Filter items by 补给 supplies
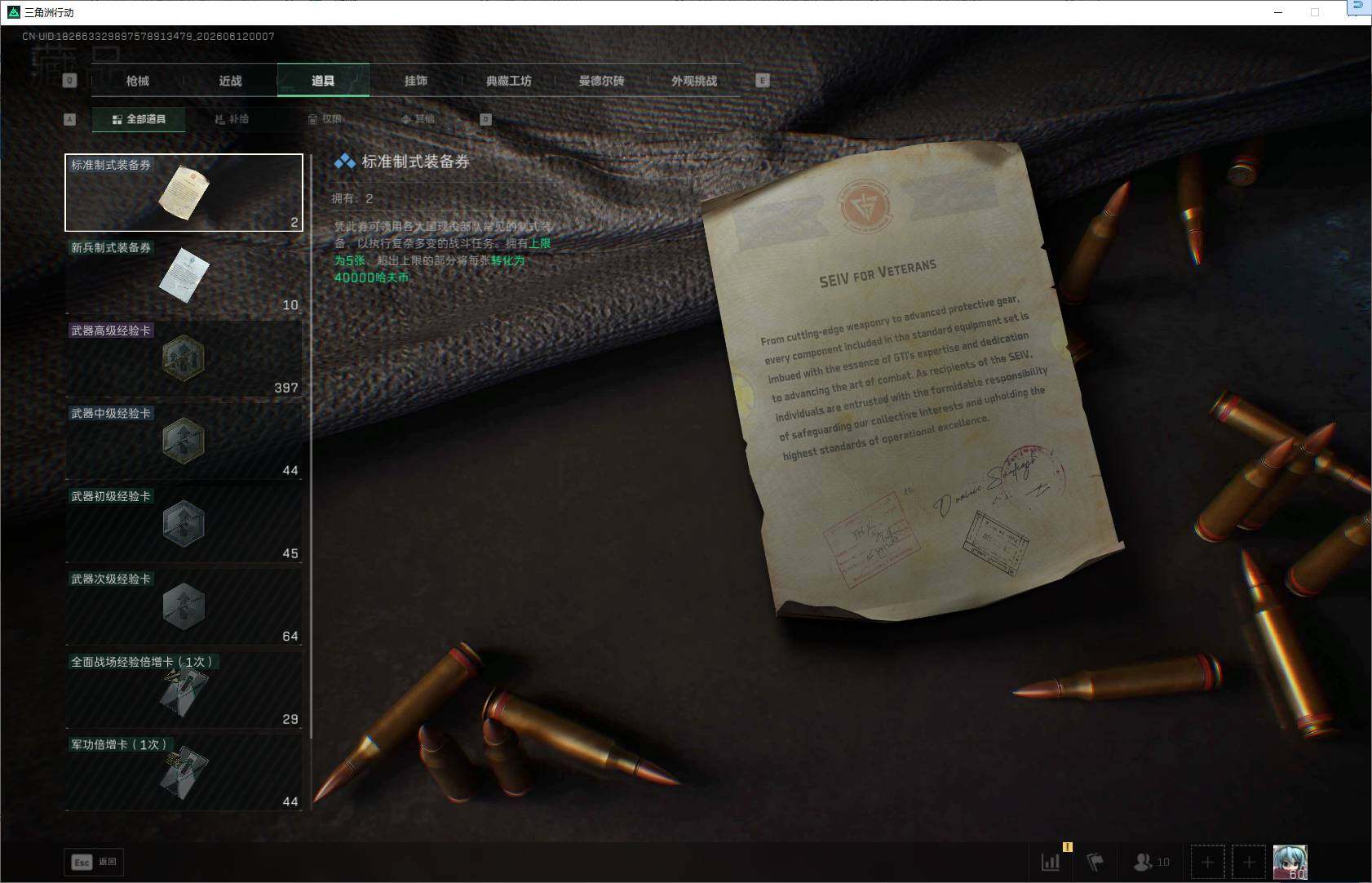 (232, 119)
